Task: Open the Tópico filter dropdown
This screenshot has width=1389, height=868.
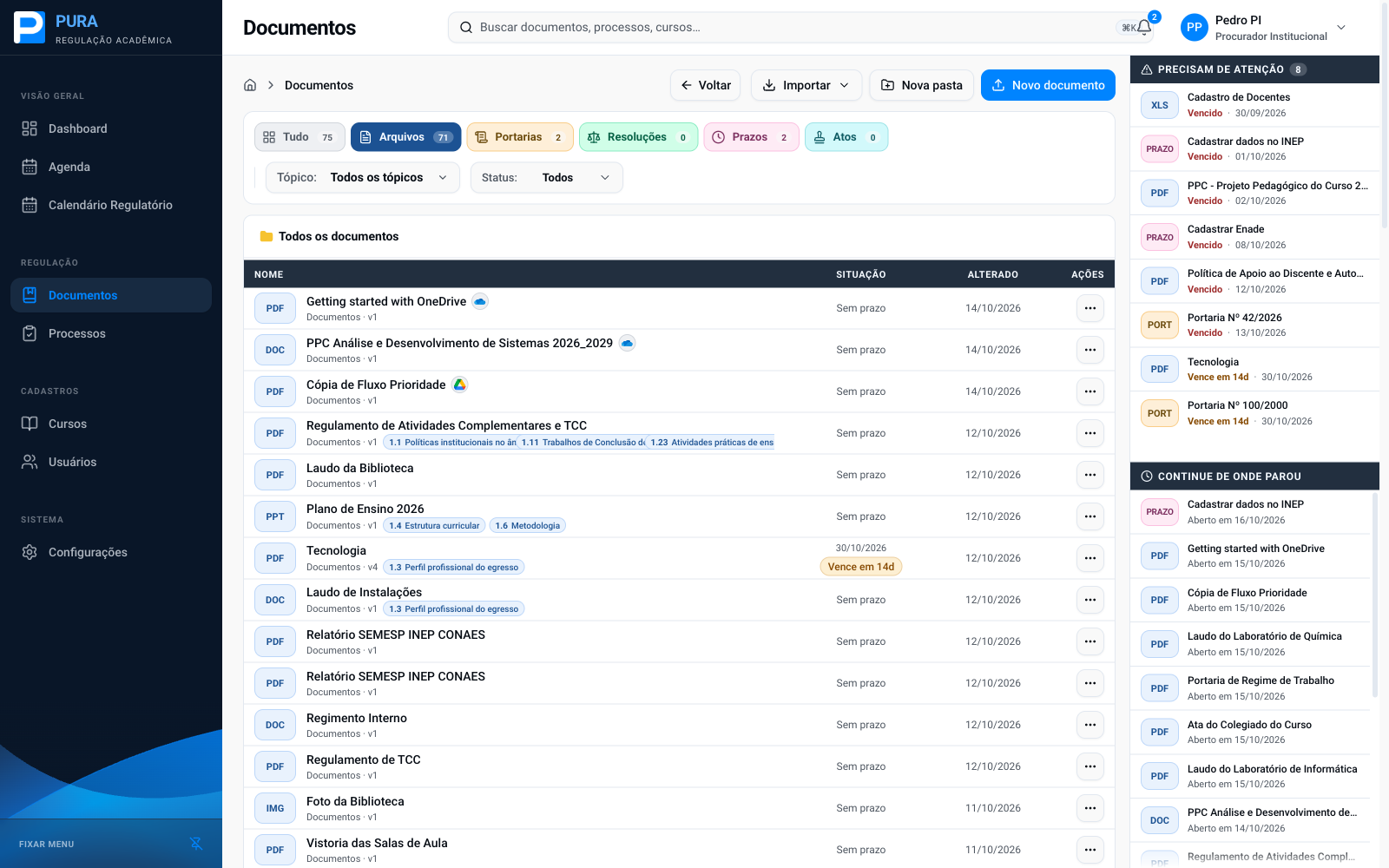Action: [363, 177]
